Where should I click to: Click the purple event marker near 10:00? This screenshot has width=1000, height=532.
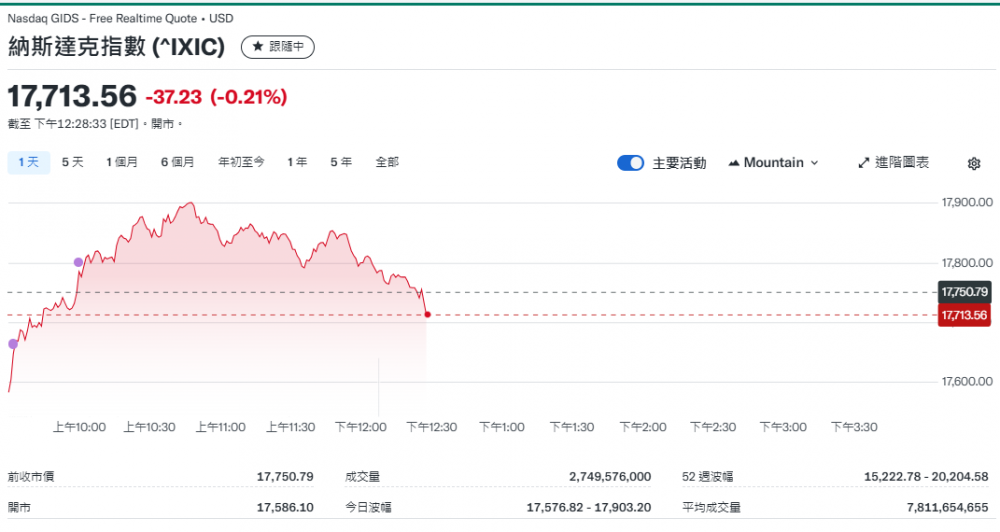tap(79, 262)
